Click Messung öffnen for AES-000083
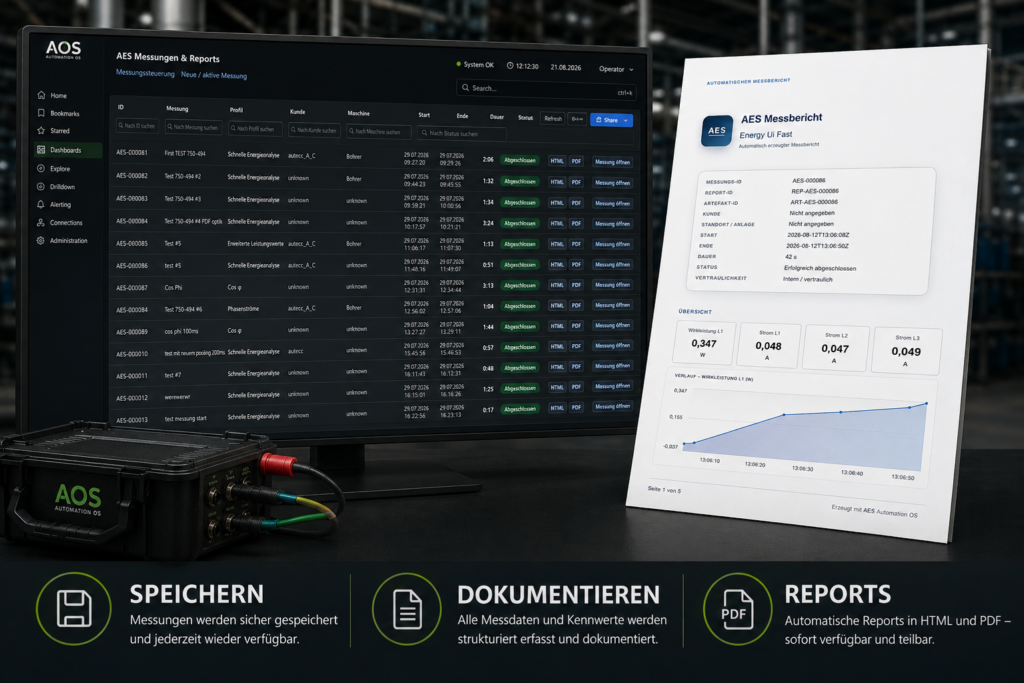Image resolution: width=1024 pixels, height=683 pixels. (x=613, y=203)
